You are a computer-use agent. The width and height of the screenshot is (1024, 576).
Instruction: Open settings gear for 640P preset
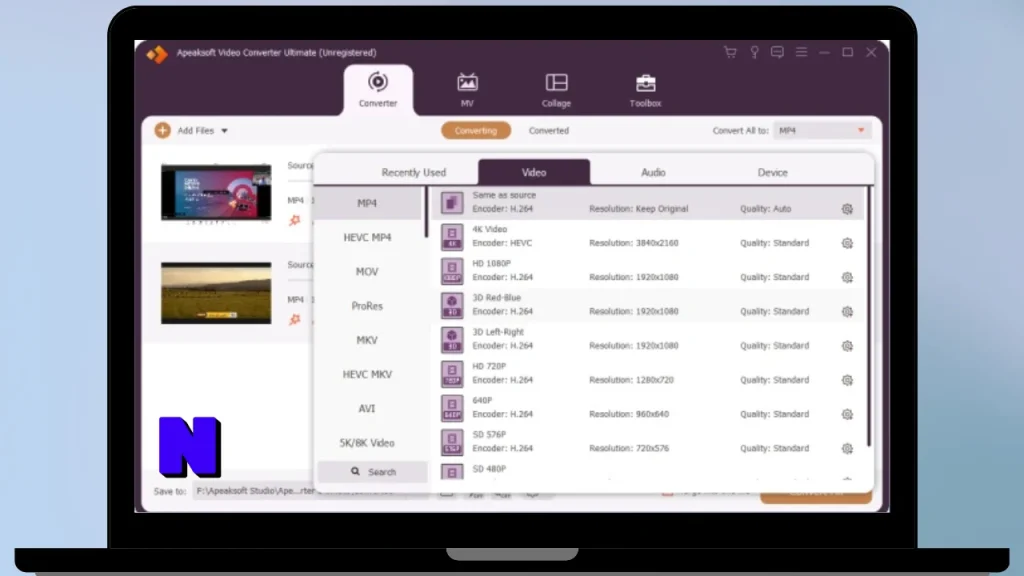pyautogui.click(x=847, y=414)
